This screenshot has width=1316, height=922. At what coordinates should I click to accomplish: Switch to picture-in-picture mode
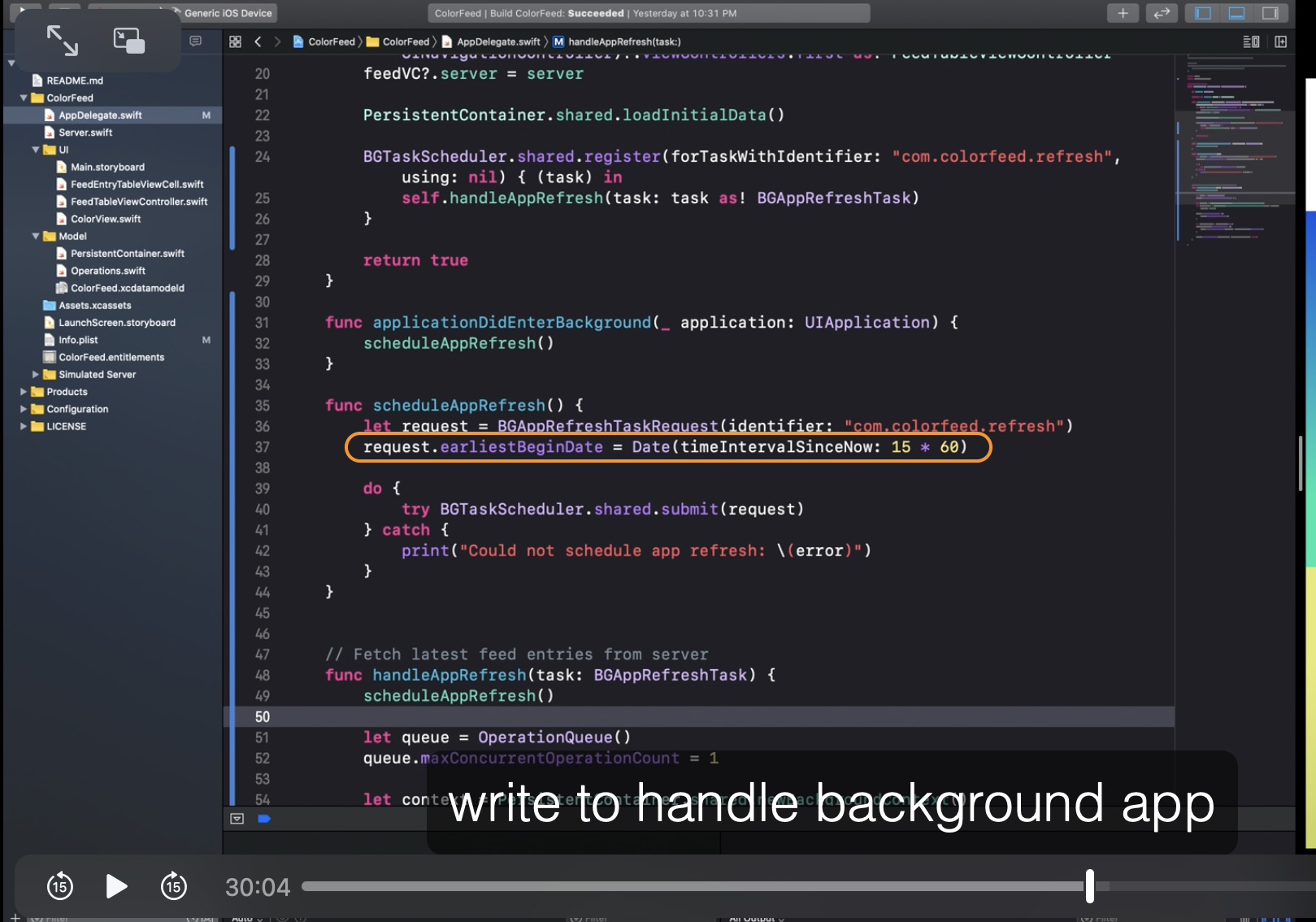(128, 41)
